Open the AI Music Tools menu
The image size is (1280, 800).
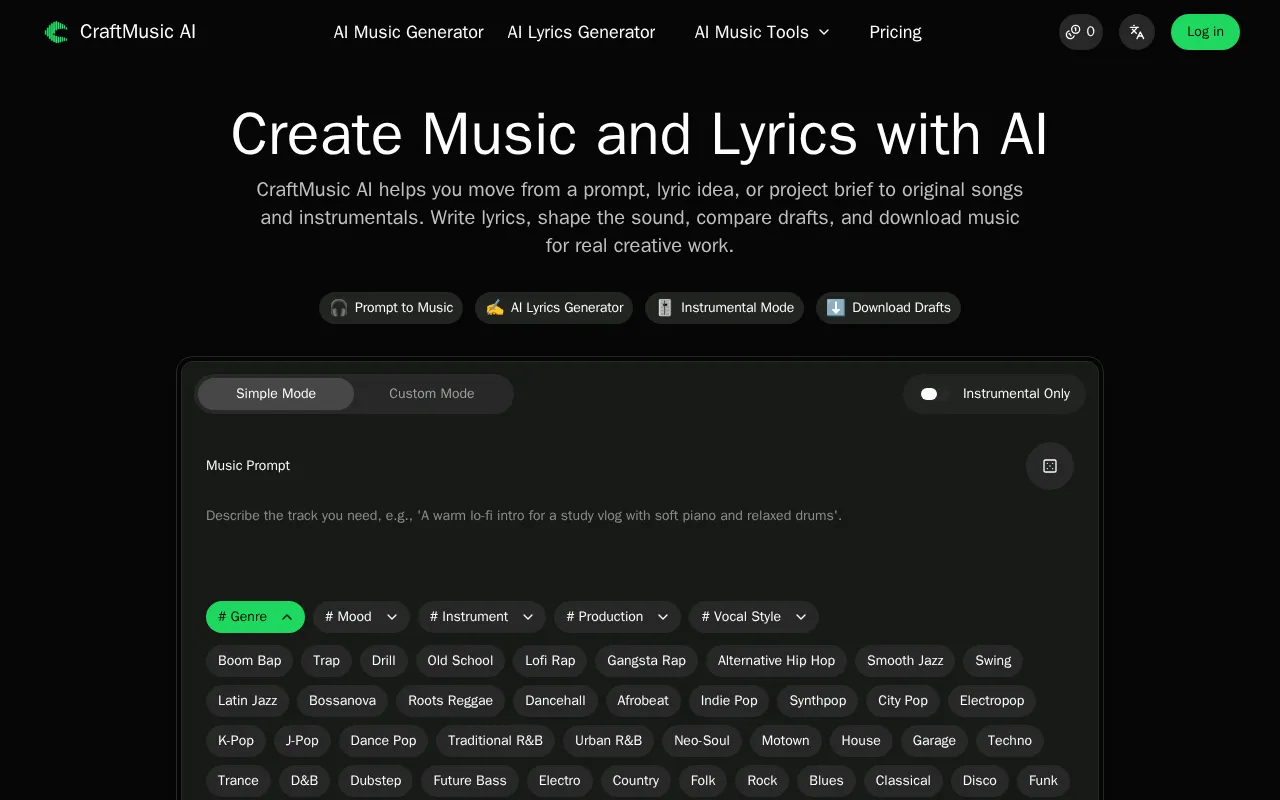762,32
